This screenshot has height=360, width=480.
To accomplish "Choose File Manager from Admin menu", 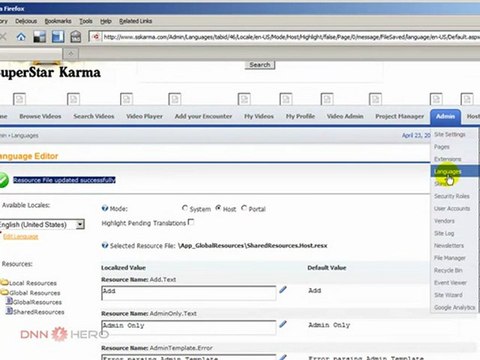I will pyautogui.click(x=450, y=258).
